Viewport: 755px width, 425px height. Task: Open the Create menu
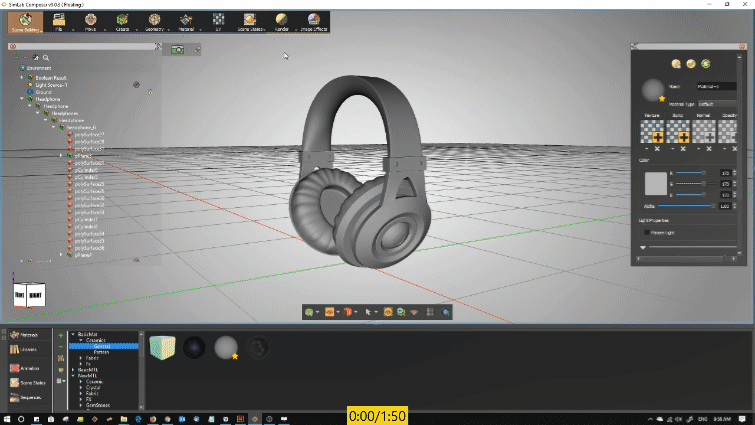coord(122,21)
